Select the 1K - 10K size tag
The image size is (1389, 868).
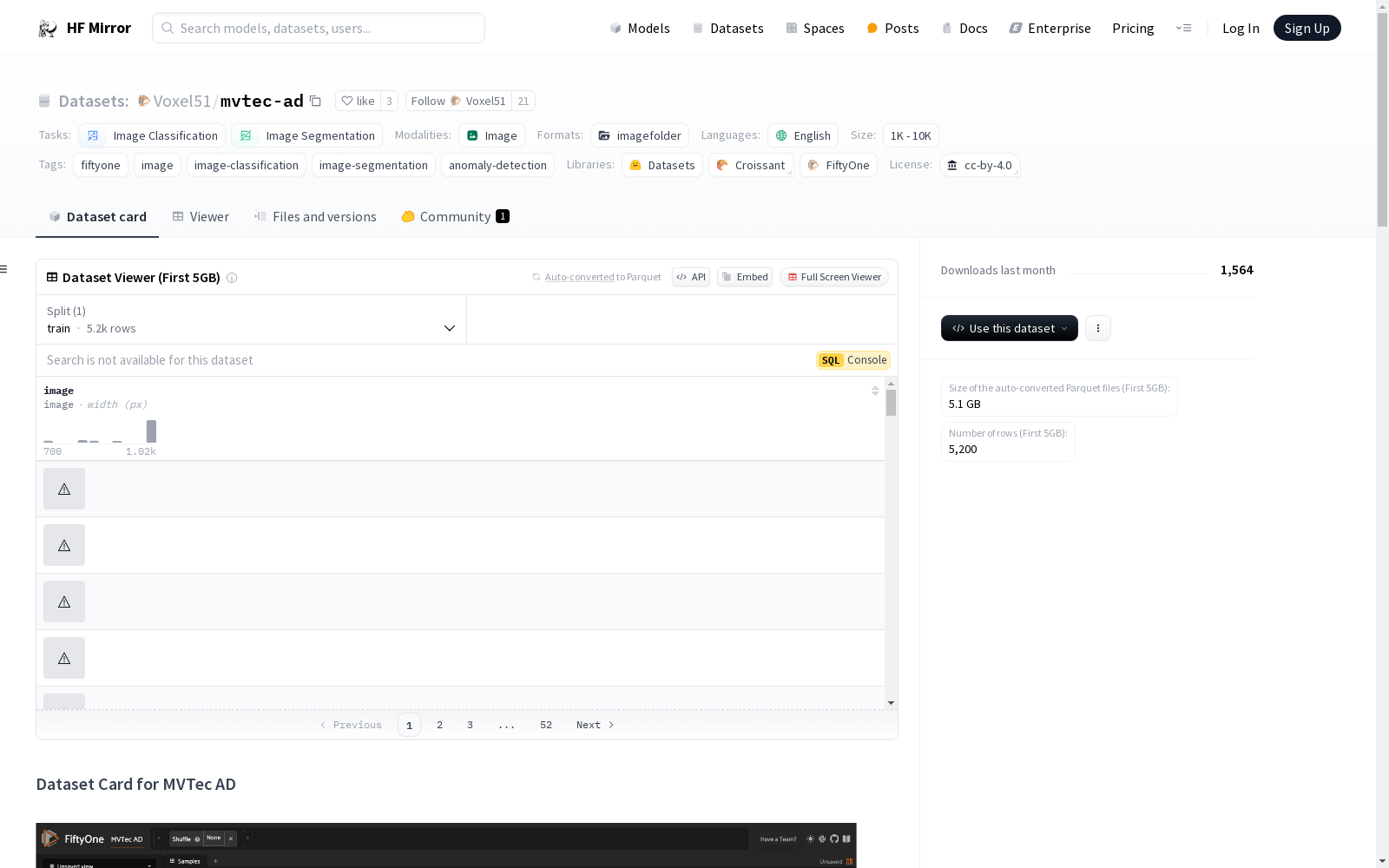point(911,135)
